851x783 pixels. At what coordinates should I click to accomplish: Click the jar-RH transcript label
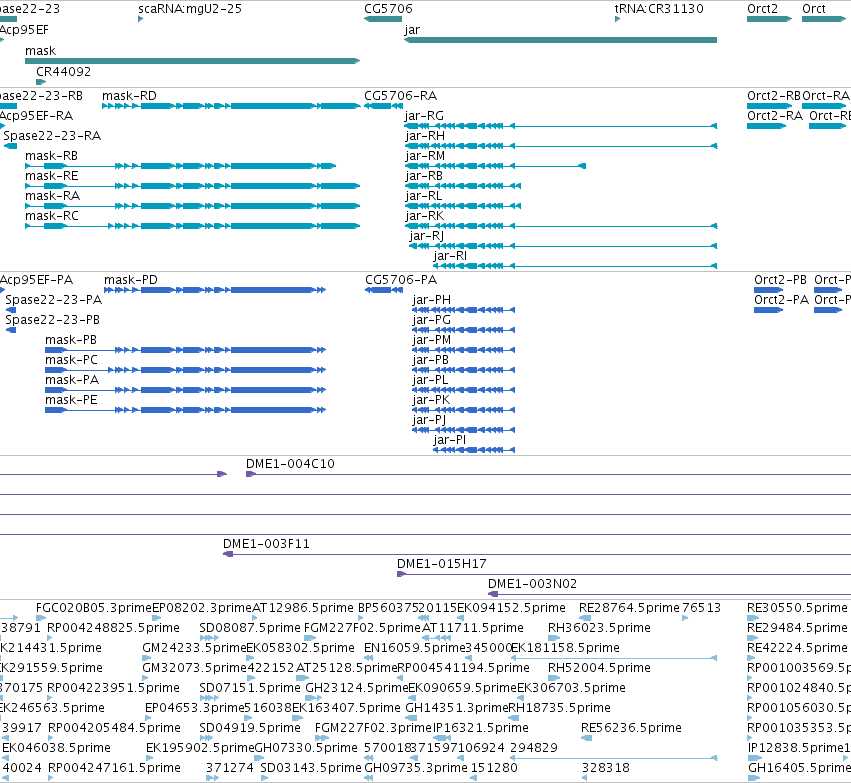[426, 136]
